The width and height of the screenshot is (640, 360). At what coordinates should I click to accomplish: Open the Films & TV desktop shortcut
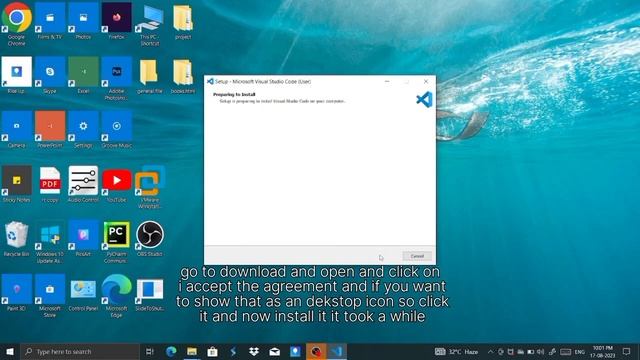pyautogui.click(x=50, y=21)
